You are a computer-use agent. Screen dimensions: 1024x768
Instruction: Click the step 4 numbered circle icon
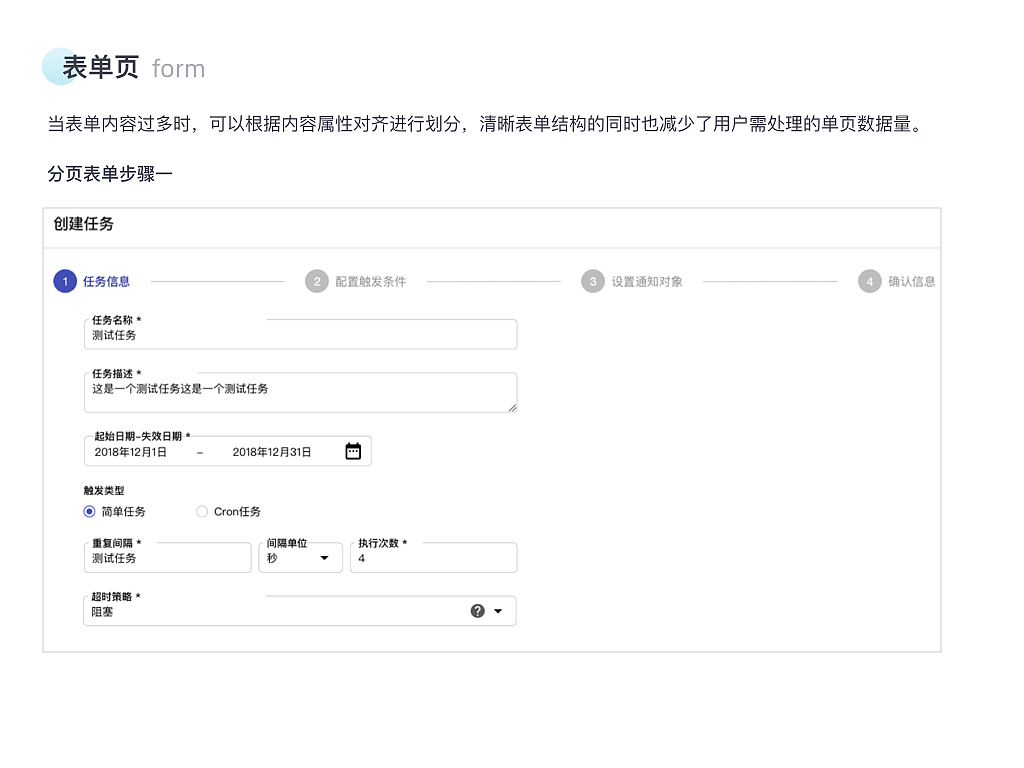click(869, 281)
